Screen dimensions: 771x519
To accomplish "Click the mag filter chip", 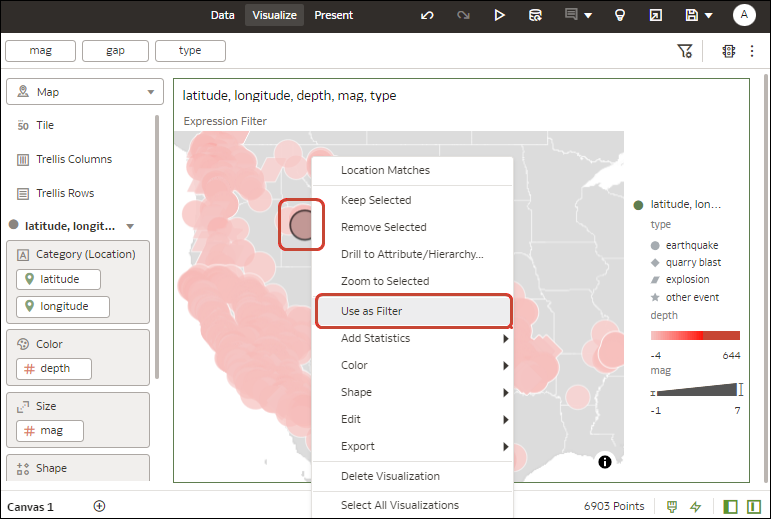I will (x=40, y=51).
